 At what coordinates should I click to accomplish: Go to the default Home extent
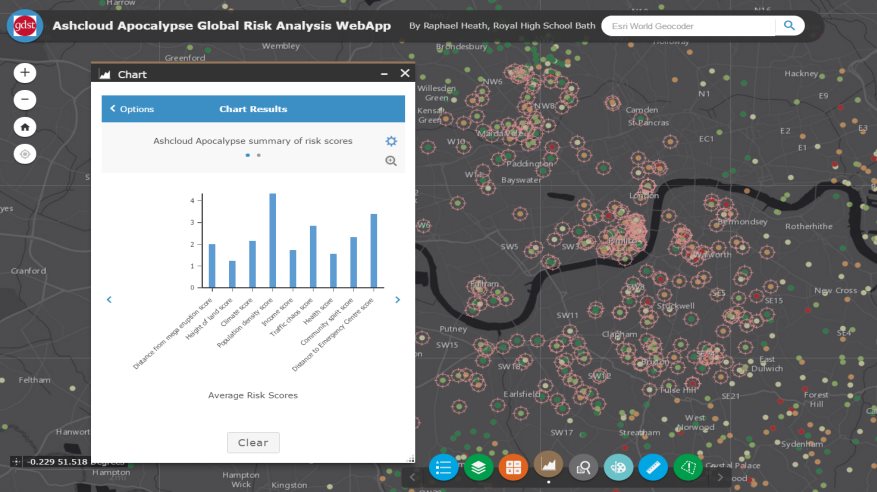[x=26, y=127]
